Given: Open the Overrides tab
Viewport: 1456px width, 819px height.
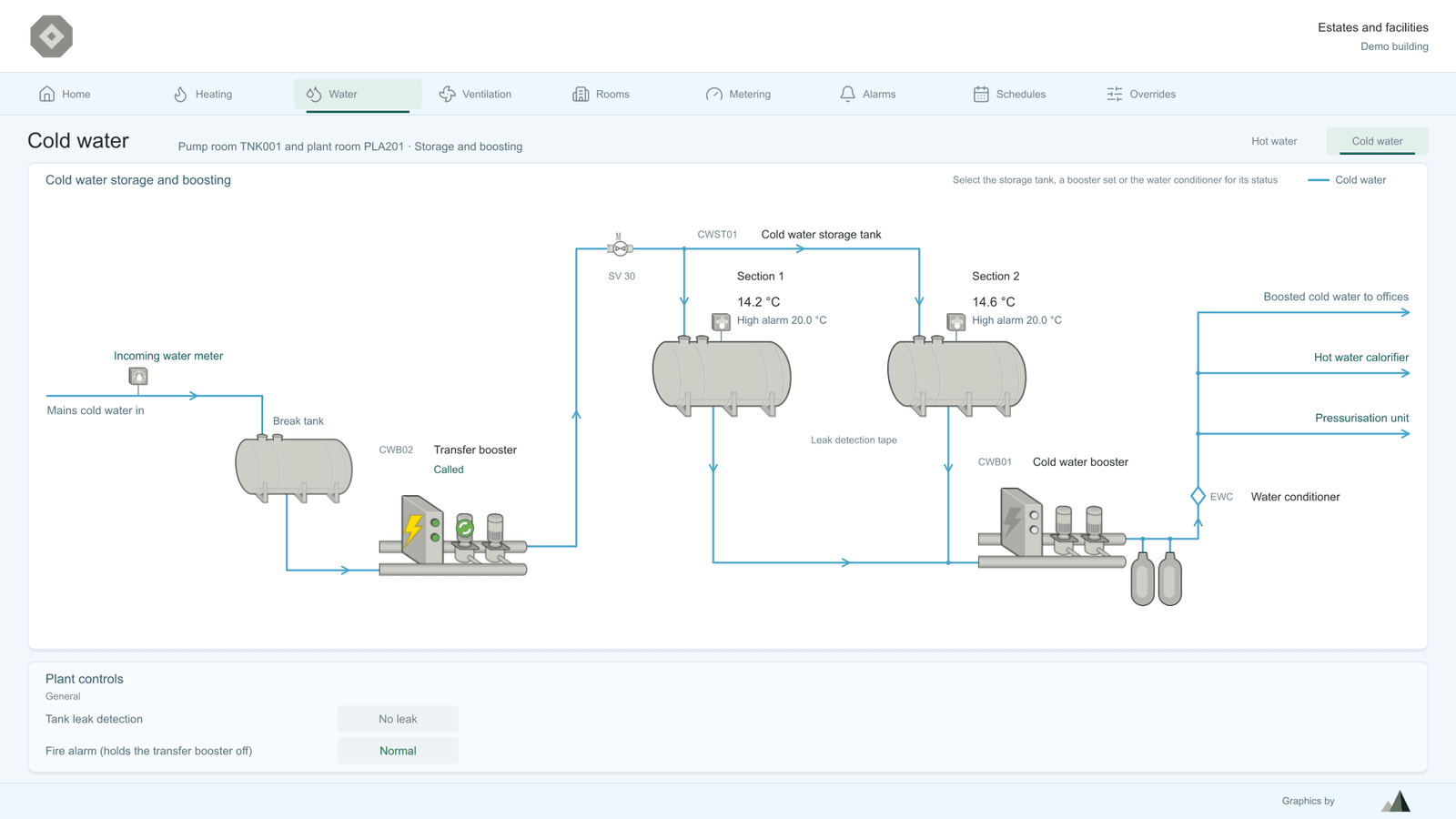Looking at the screenshot, I should tap(1141, 94).
